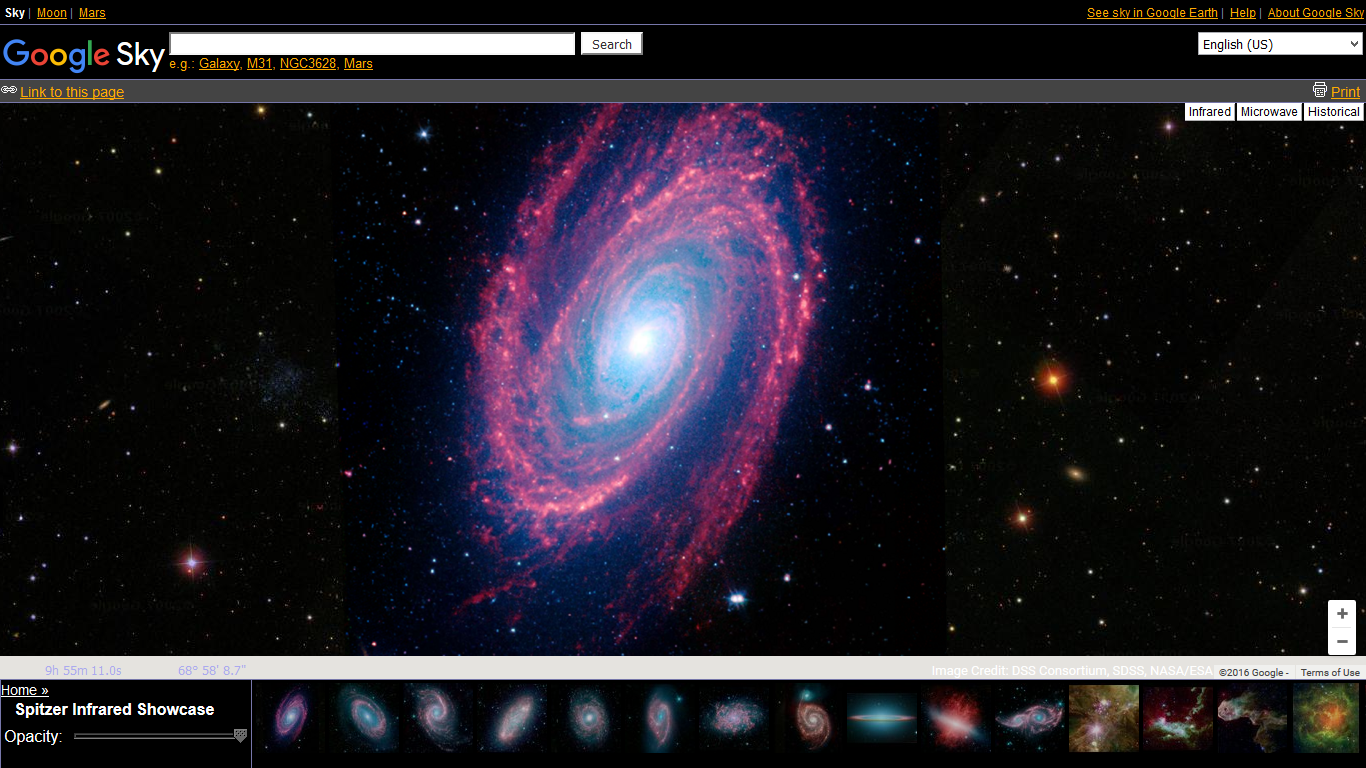
Task: Select the Sombrero galaxy edge-on thumbnail
Action: tap(882, 717)
